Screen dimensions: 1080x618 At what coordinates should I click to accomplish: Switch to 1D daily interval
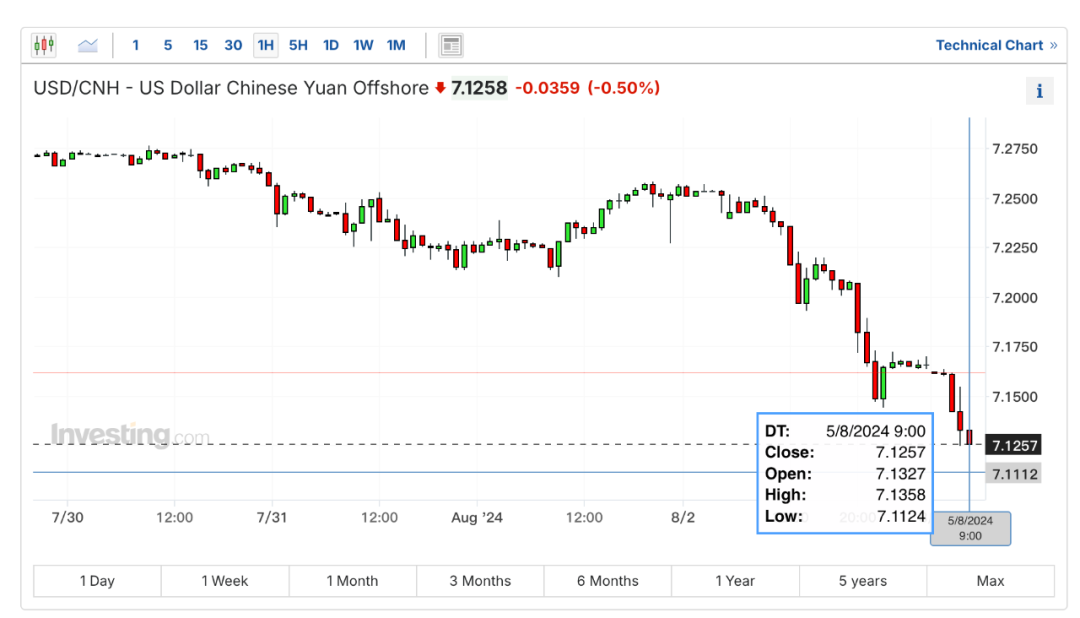tap(331, 45)
